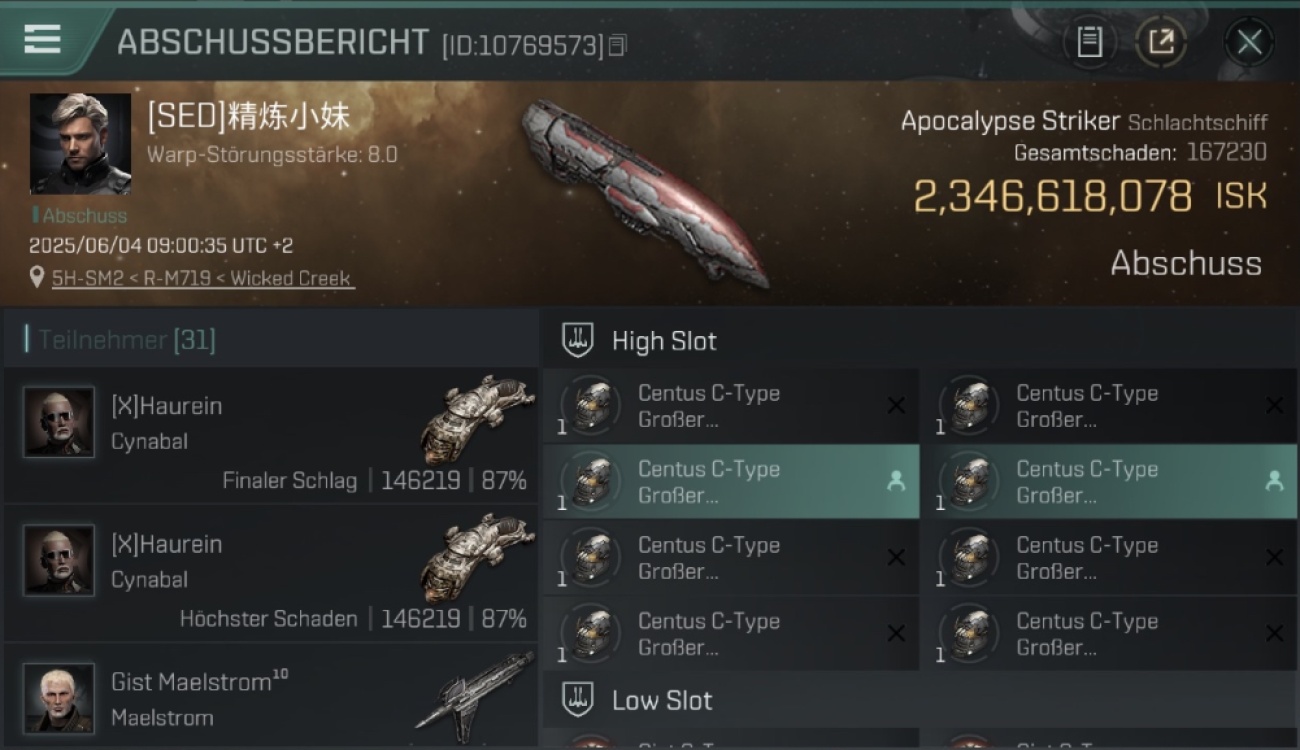The image size is (1300, 750).
Task: Open victim pilot portrait
Action: click(80, 144)
